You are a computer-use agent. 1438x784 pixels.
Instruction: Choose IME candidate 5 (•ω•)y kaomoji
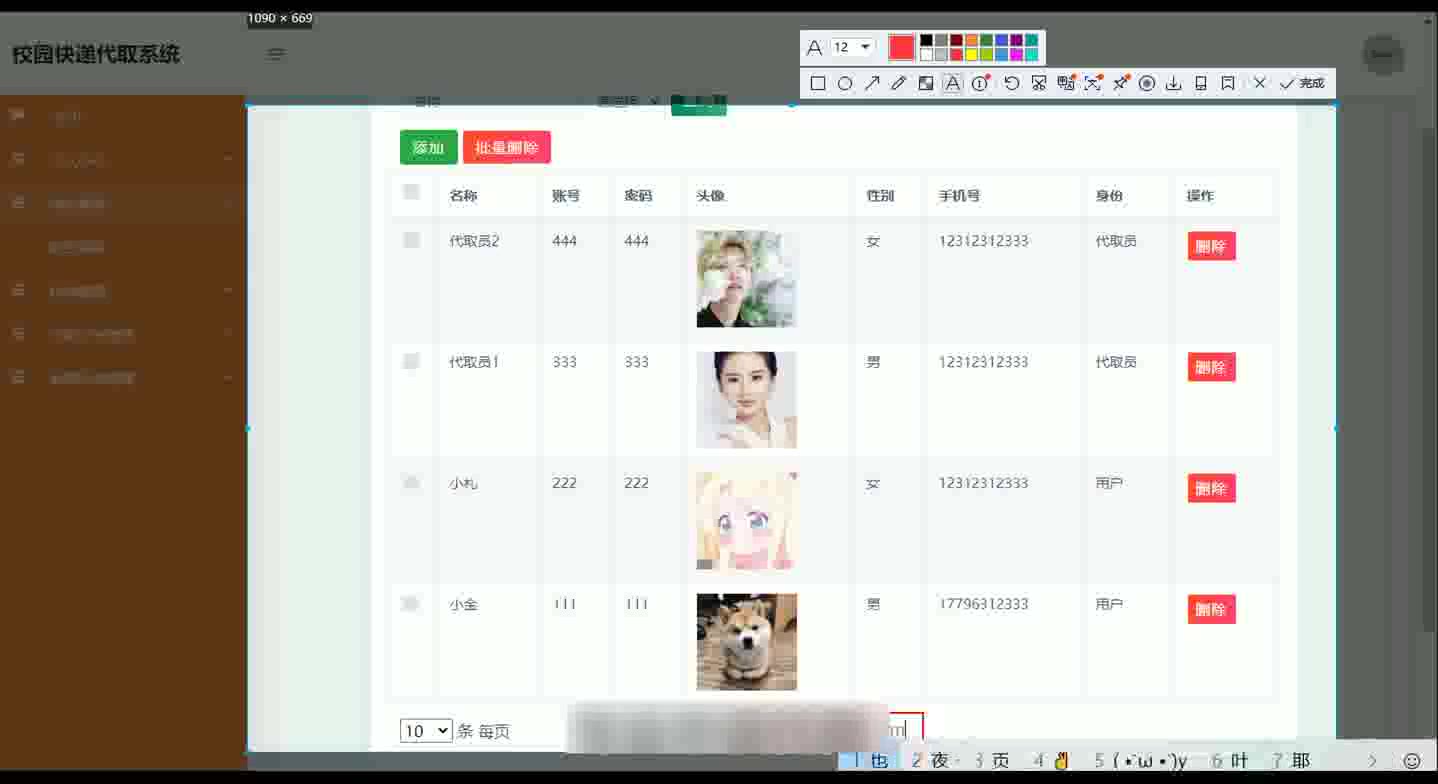[1141, 761]
